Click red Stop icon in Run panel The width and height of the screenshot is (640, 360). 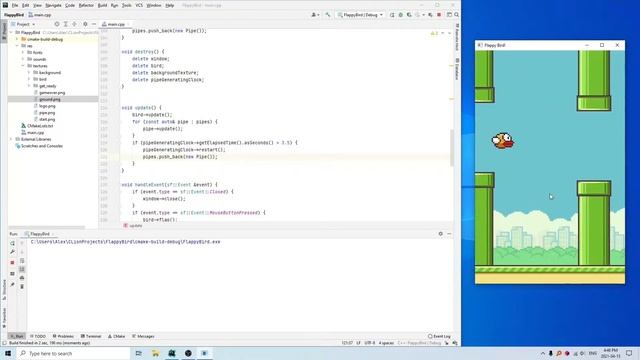pyautogui.click(x=12, y=262)
